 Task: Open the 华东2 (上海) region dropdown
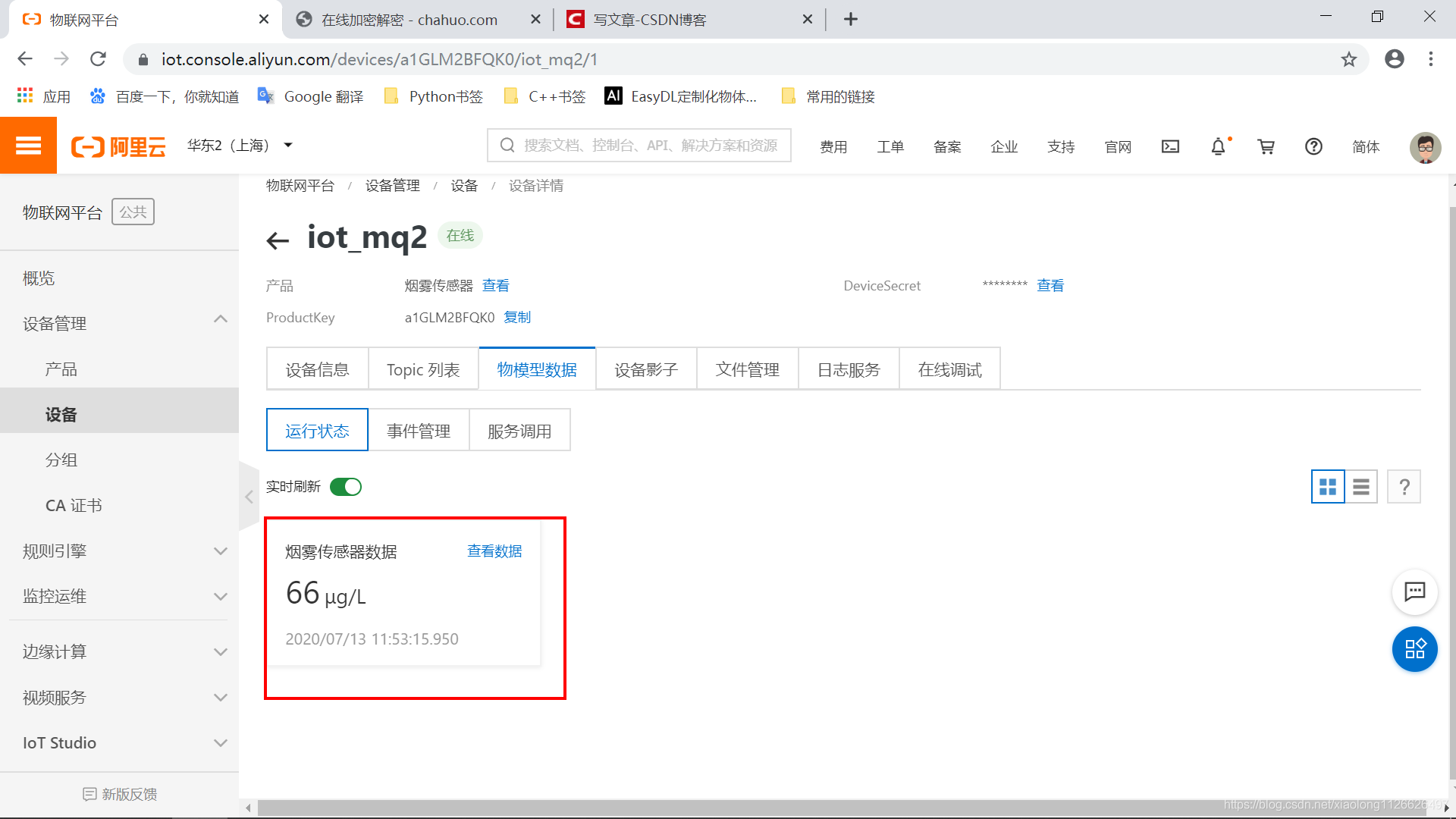(240, 146)
